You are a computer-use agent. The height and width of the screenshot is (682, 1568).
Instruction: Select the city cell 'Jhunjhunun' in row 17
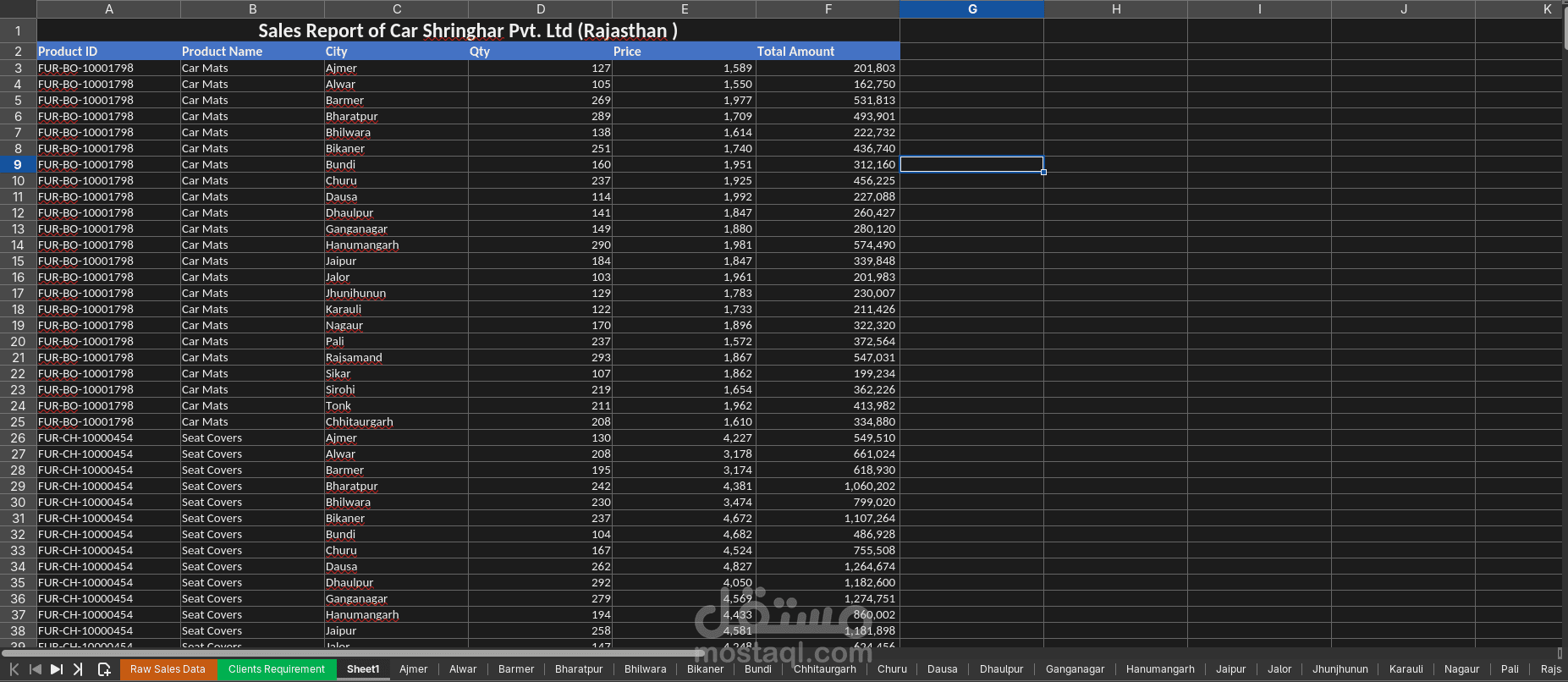(397, 294)
